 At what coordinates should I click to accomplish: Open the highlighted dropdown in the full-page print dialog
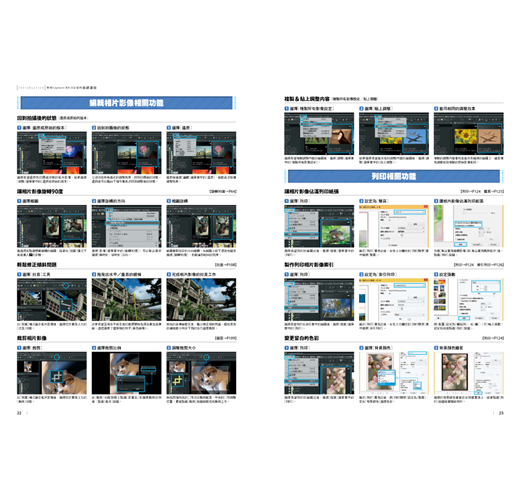410,212
